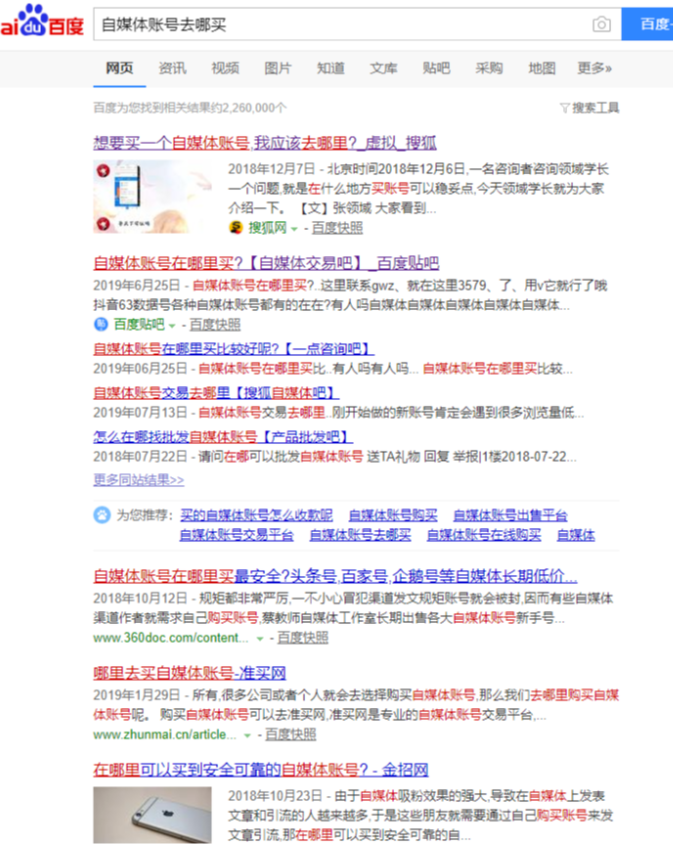Open 怎么在哪找批发自媒体账号【产品批发吧】 link
The width and height of the screenshot is (673, 844).
223,437
